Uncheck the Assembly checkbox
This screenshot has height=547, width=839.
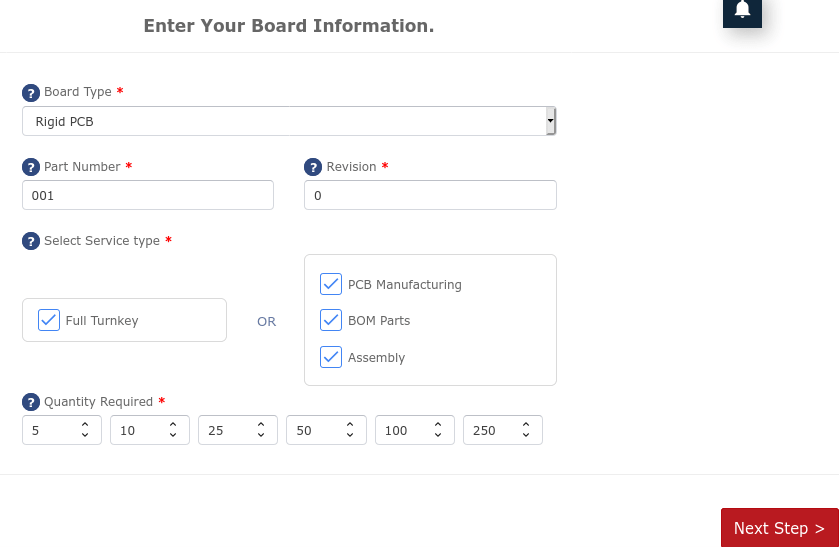click(331, 357)
